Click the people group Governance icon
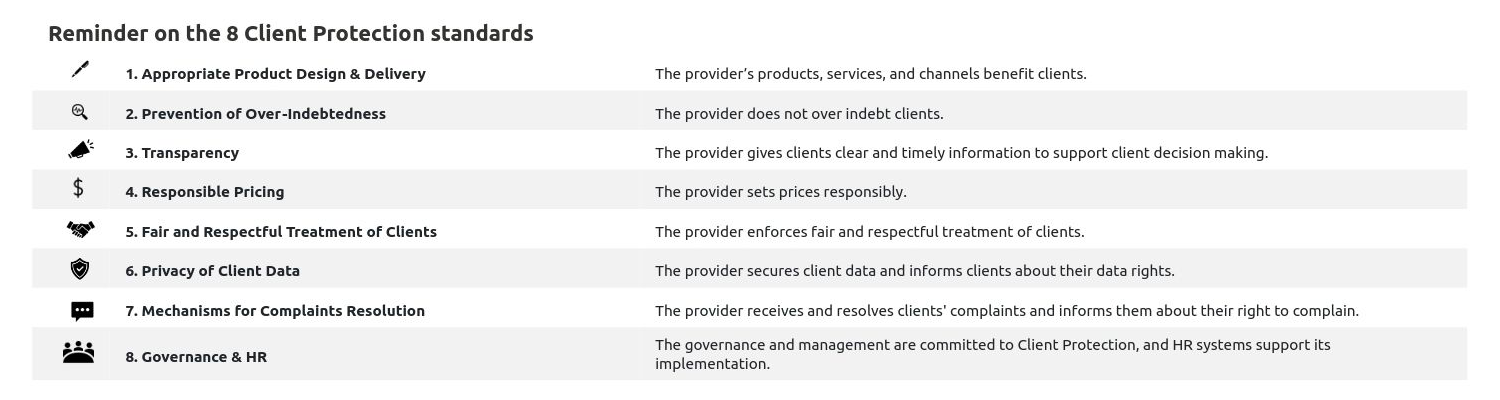Viewport: 1500px width, 400px height. click(x=78, y=352)
